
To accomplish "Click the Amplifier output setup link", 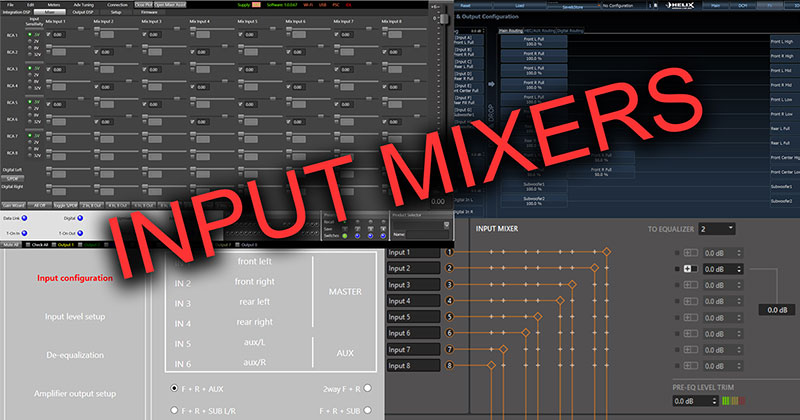I will (75, 393).
